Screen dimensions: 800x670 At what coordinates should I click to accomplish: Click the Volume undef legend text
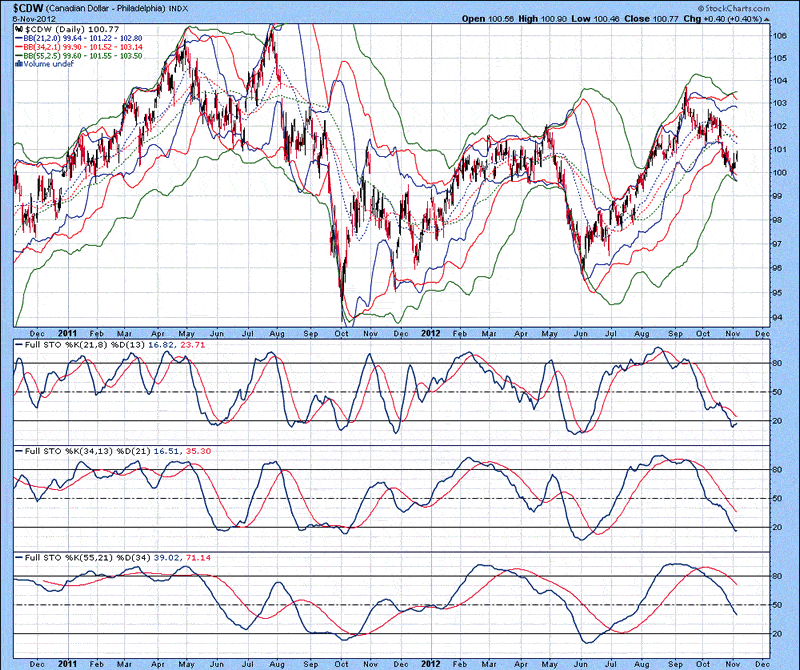pos(47,63)
